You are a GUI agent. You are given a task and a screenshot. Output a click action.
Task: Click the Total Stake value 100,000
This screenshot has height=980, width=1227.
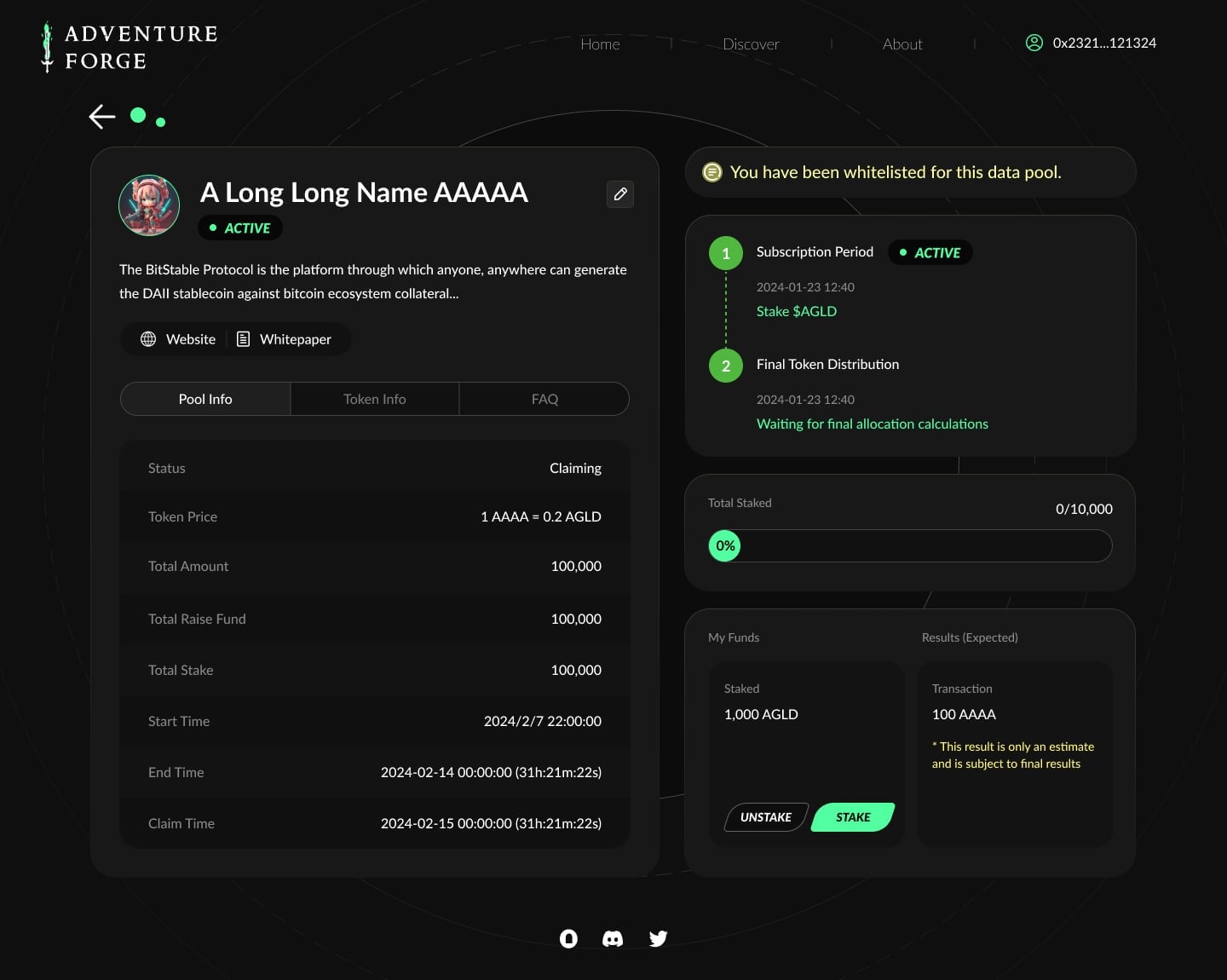click(576, 670)
